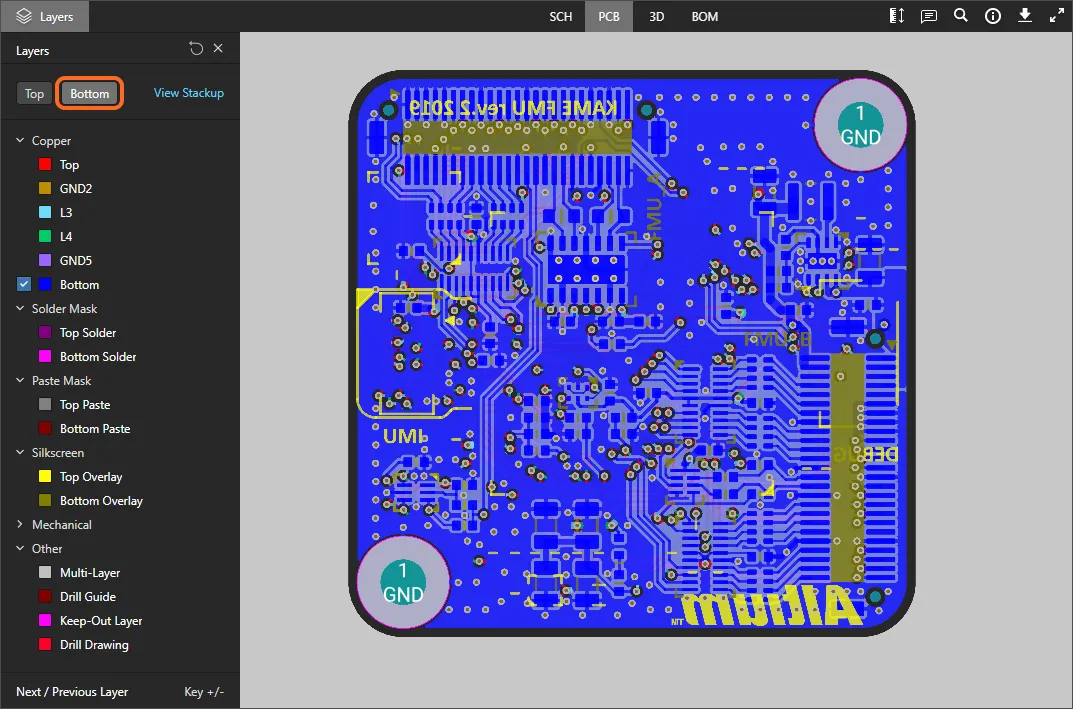Click the Bottom layer blue swatch

(45, 284)
